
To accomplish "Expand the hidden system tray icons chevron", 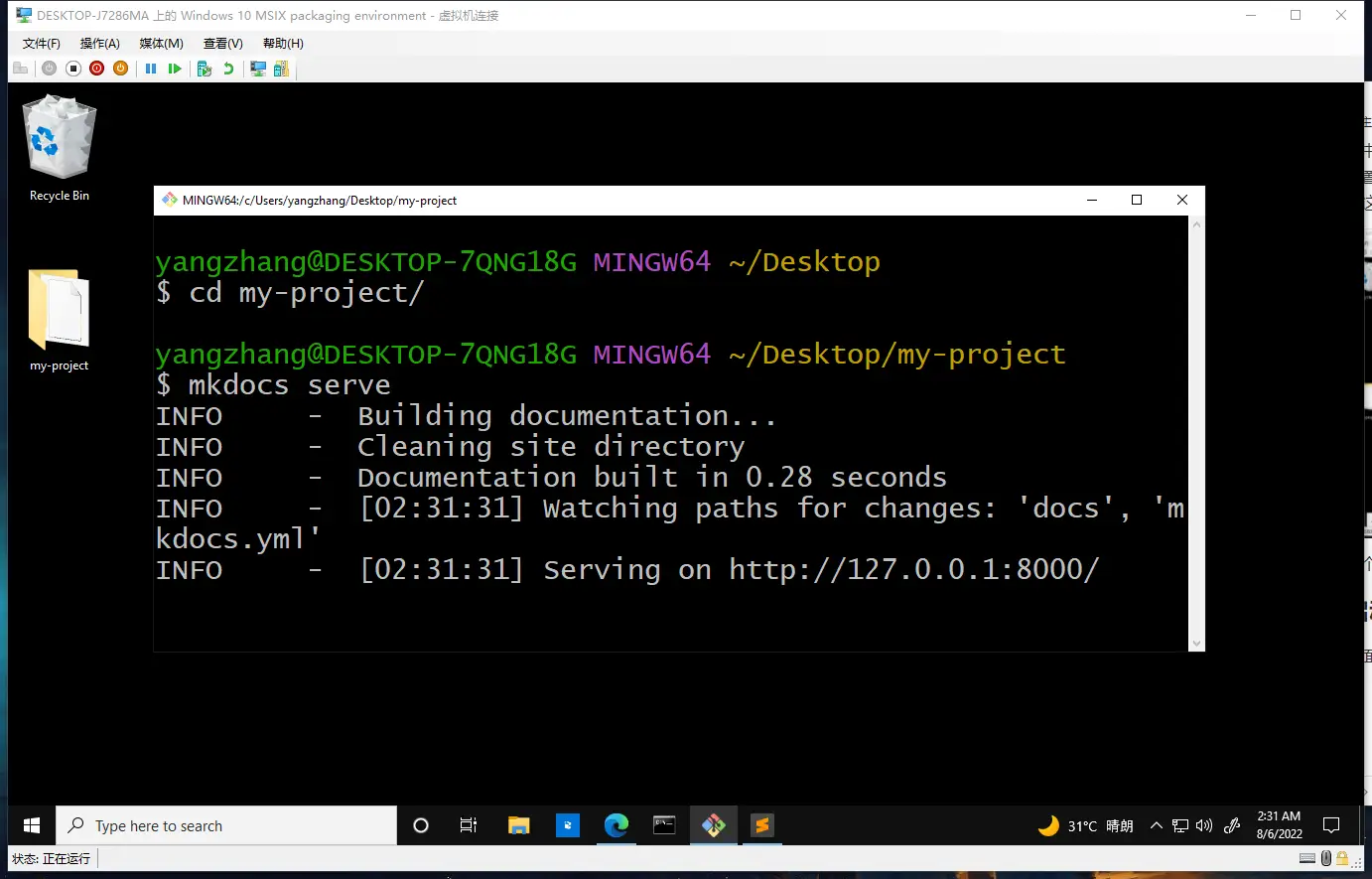I will 1156,825.
